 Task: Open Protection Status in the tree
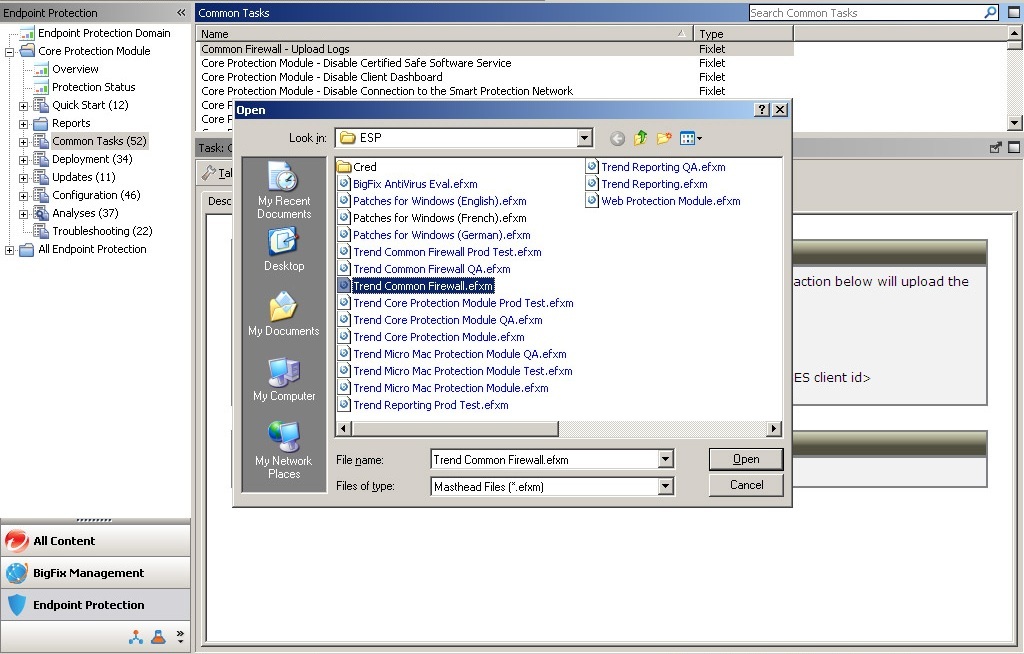(93, 87)
